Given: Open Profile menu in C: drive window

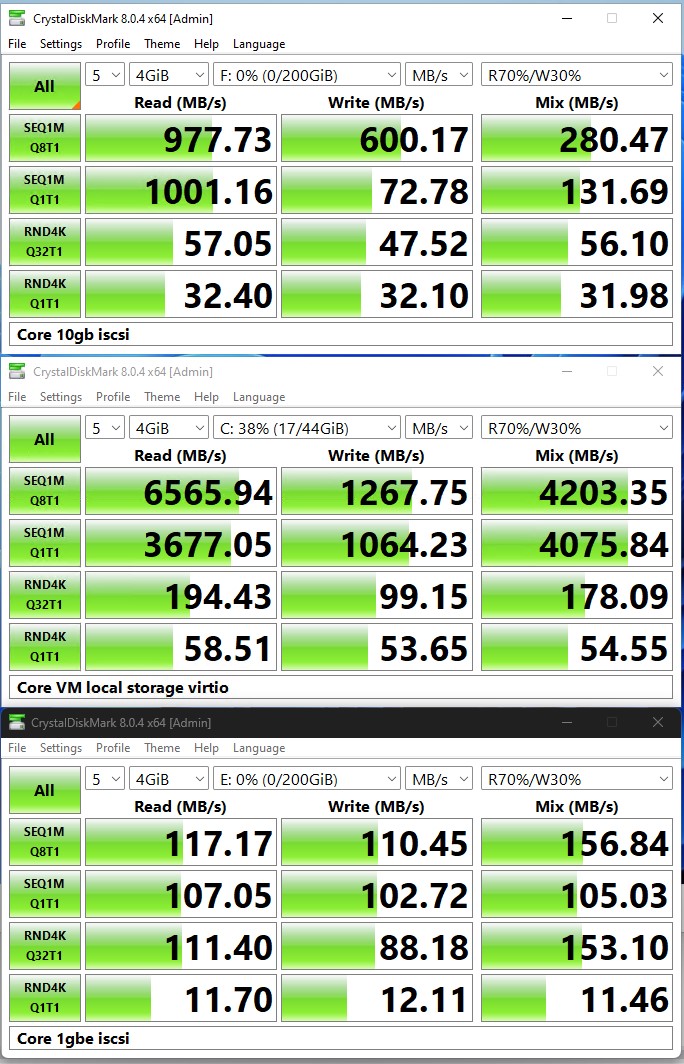Looking at the screenshot, I should point(113,396).
